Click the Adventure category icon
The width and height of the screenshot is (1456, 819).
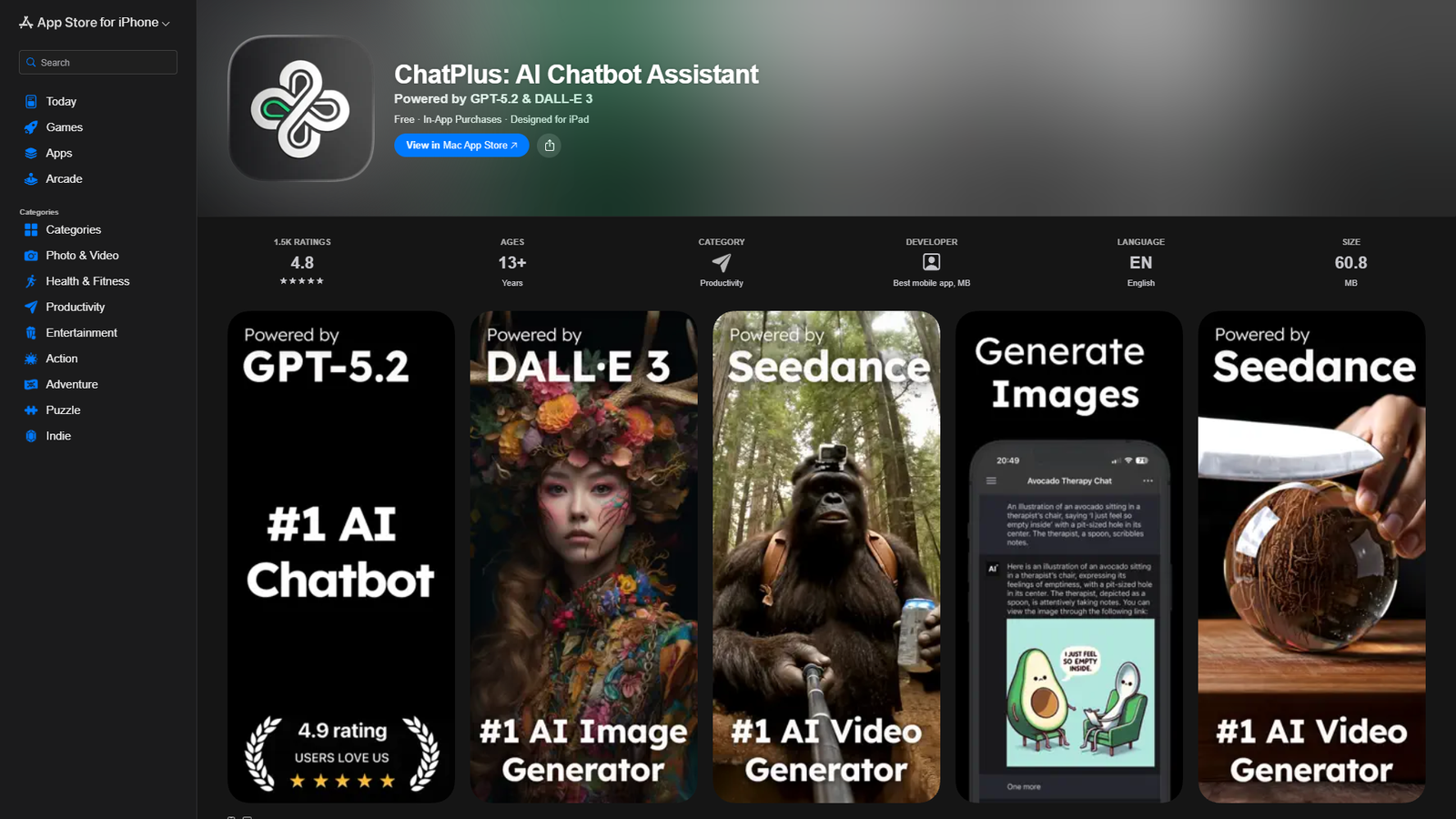pyautogui.click(x=31, y=385)
